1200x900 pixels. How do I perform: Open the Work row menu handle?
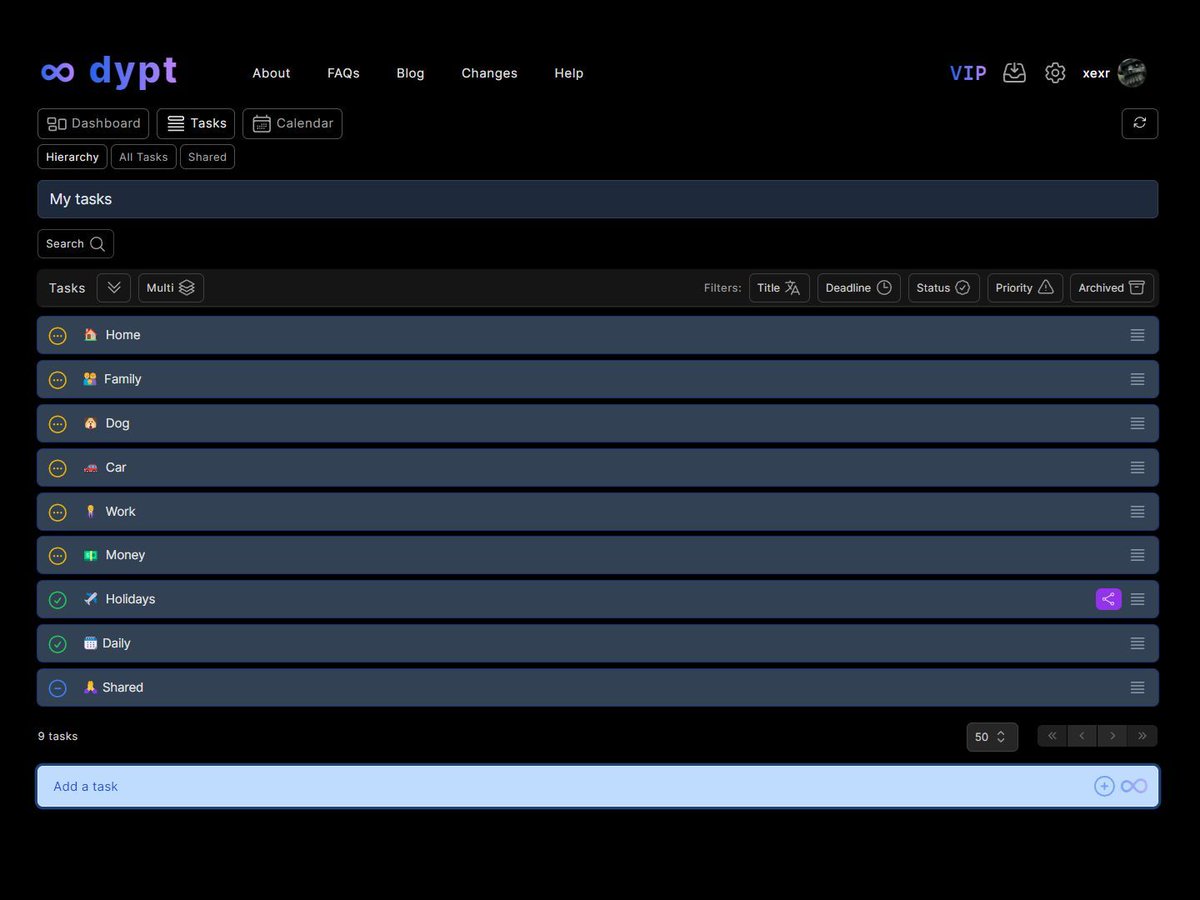1138,511
